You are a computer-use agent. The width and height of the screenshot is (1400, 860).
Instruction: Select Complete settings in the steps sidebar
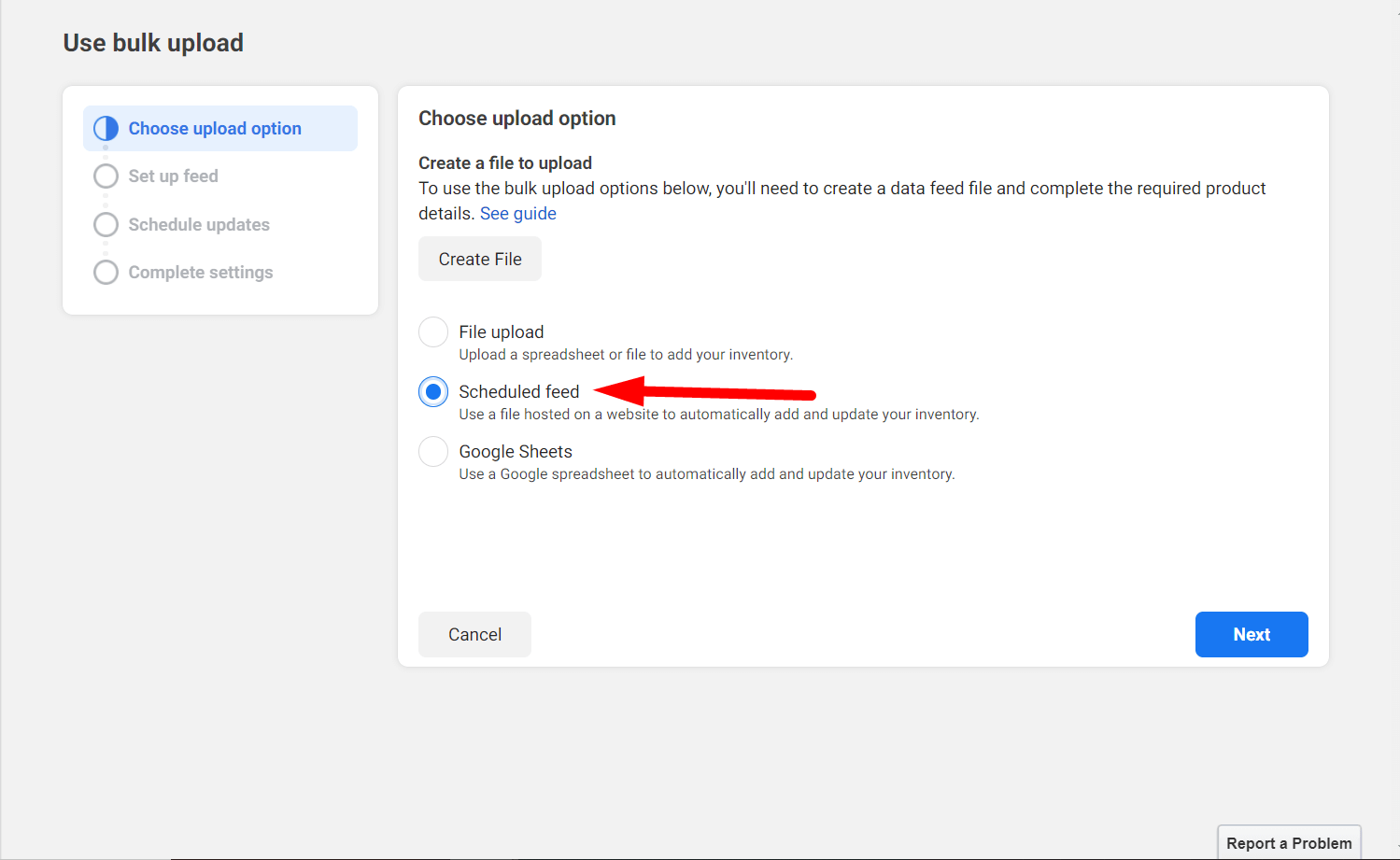201,272
